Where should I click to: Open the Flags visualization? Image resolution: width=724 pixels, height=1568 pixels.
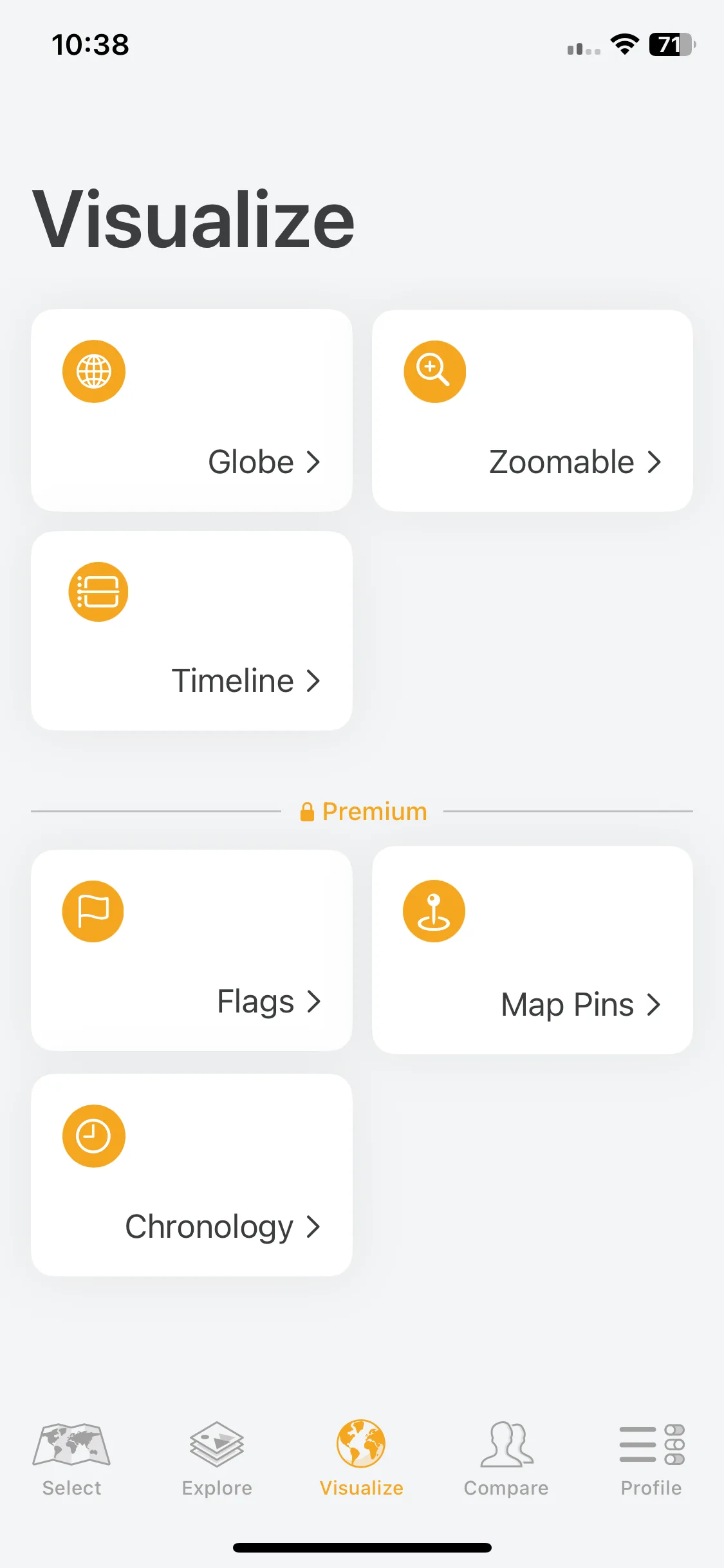192,950
